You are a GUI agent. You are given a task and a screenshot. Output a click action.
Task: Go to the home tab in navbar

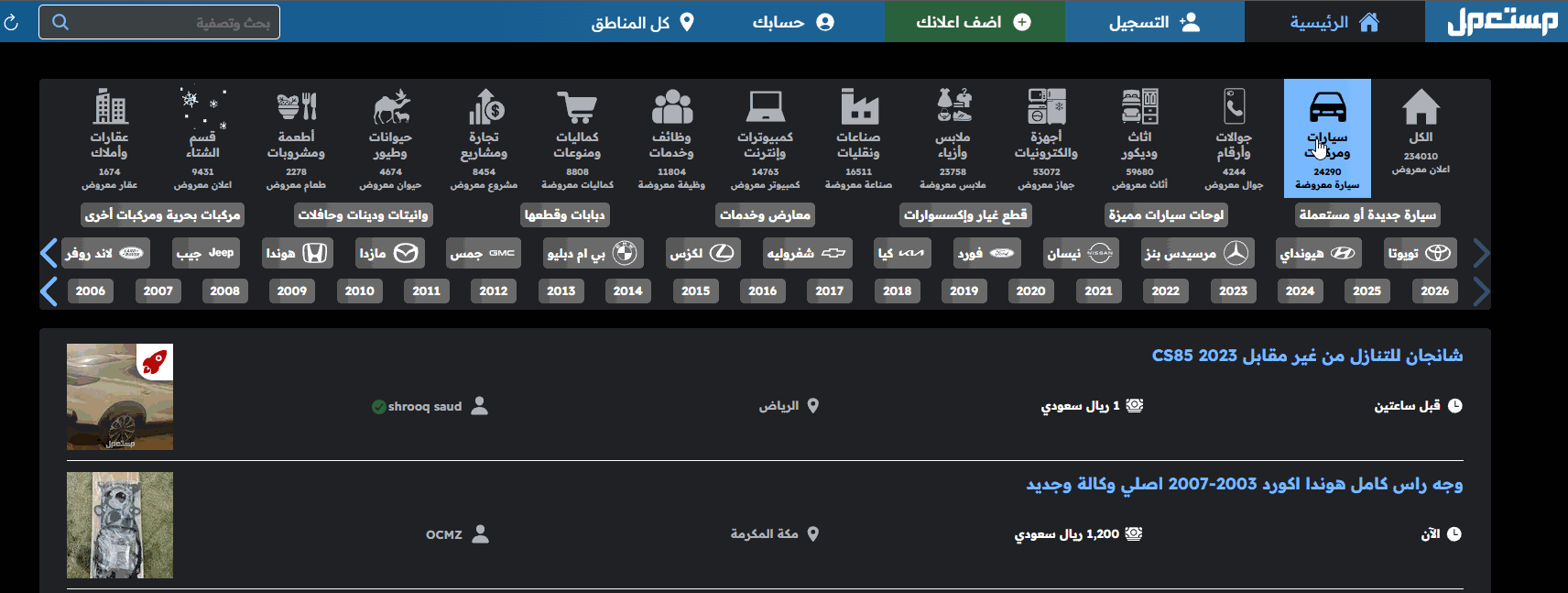click(1334, 22)
